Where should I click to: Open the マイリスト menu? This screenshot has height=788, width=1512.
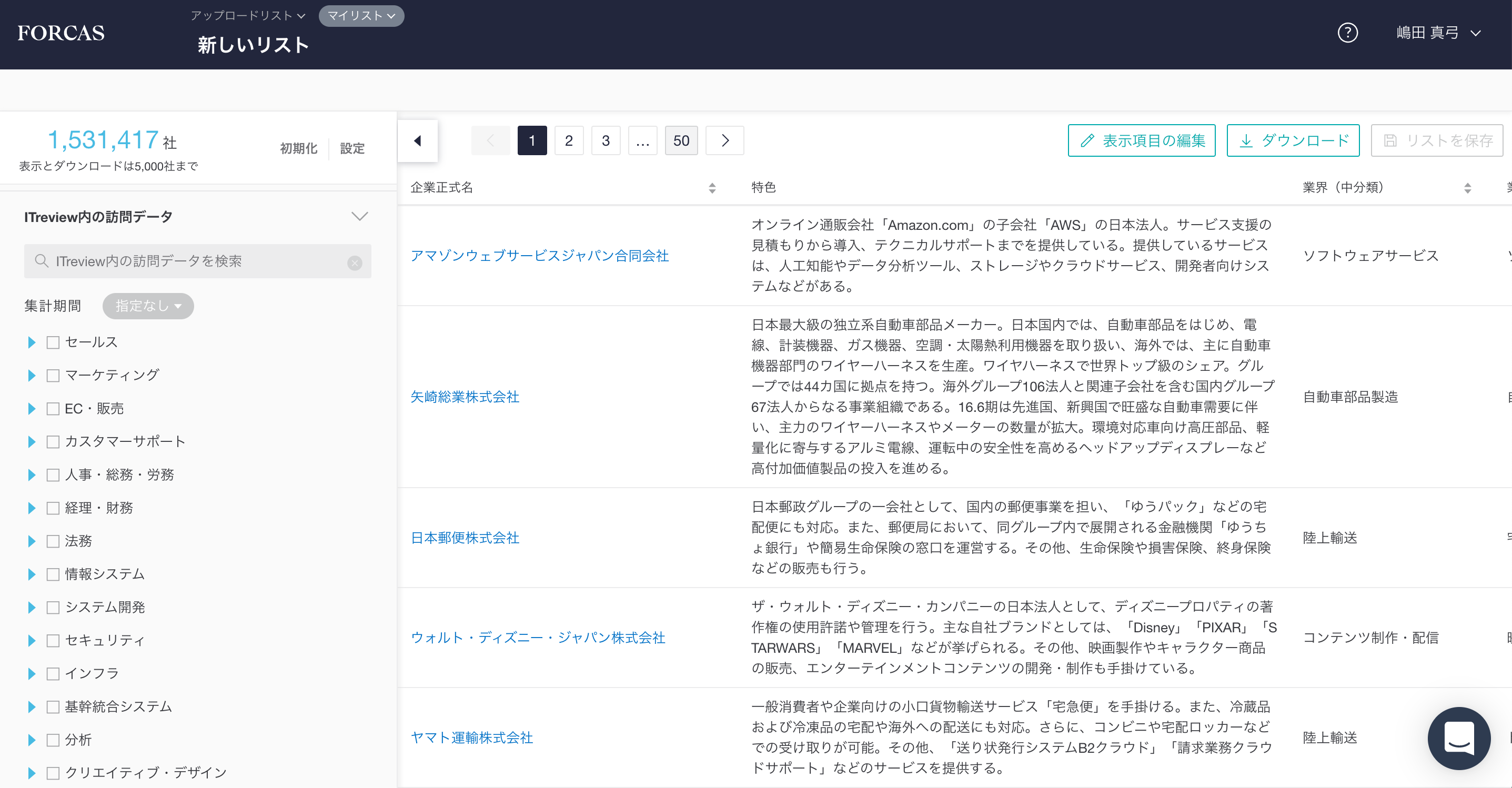click(x=360, y=16)
